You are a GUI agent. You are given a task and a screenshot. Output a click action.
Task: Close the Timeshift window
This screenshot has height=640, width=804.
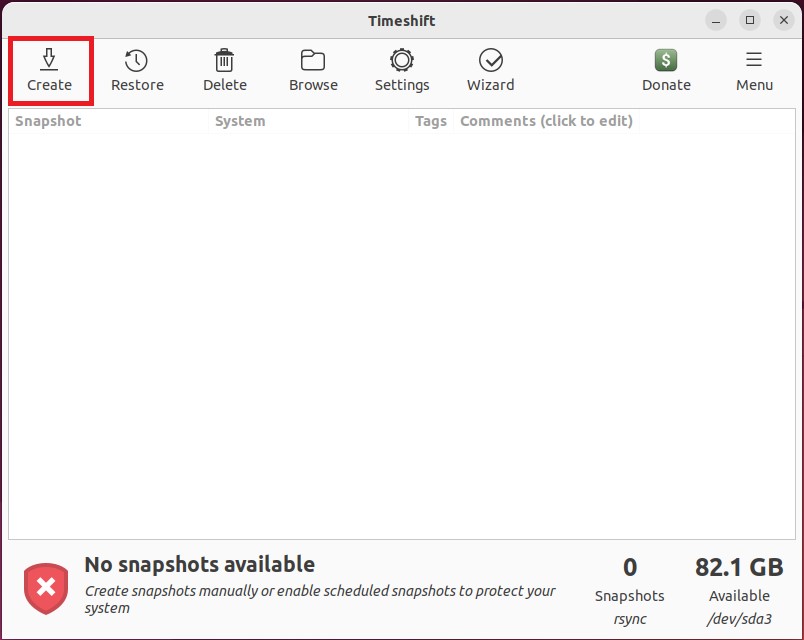pos(783,21)
